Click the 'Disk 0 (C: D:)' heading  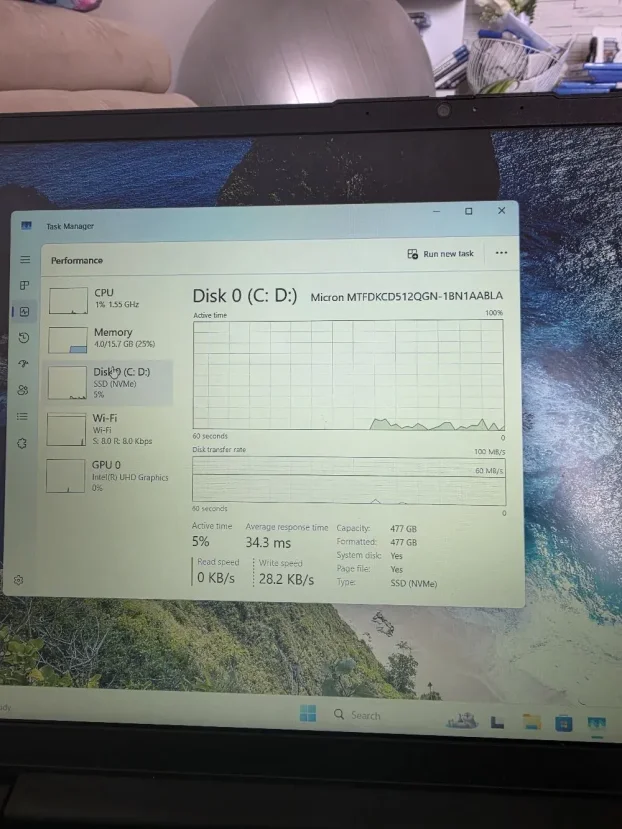(245, 296)
